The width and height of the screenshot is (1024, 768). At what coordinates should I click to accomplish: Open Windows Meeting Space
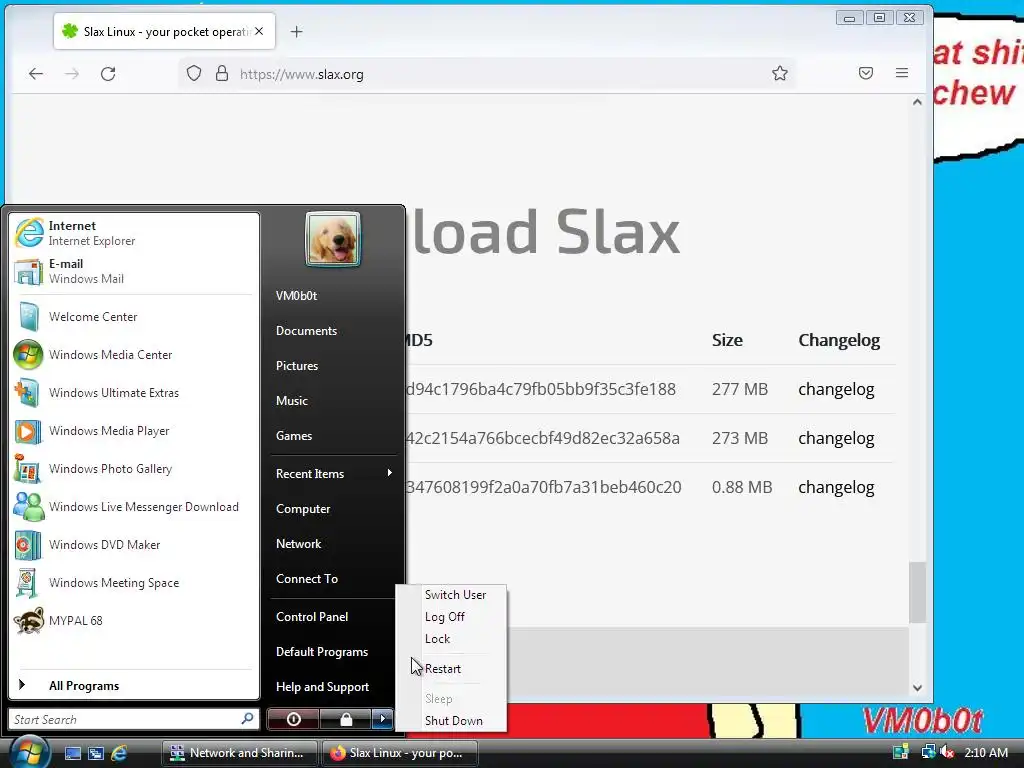click(134, 583)
